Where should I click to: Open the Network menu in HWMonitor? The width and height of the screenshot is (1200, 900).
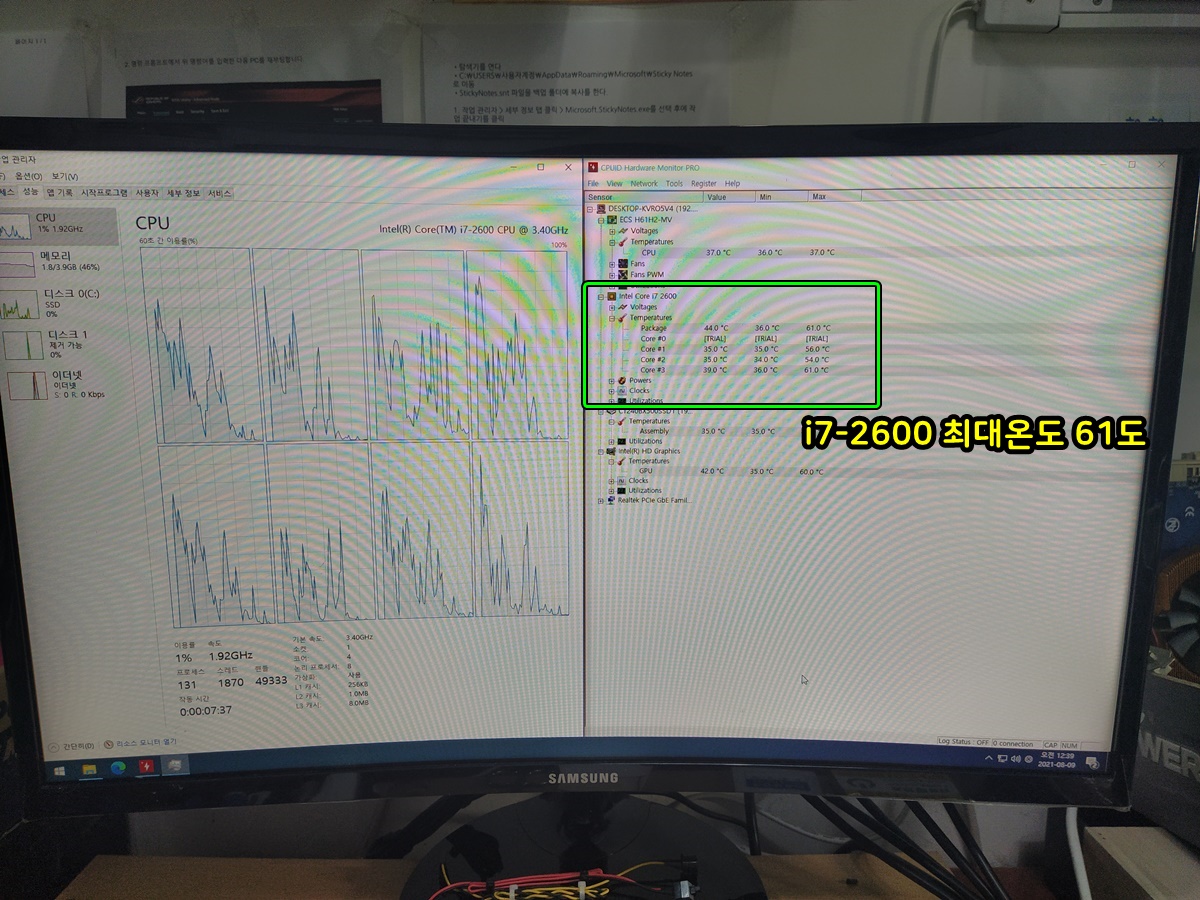pos(644,184)
